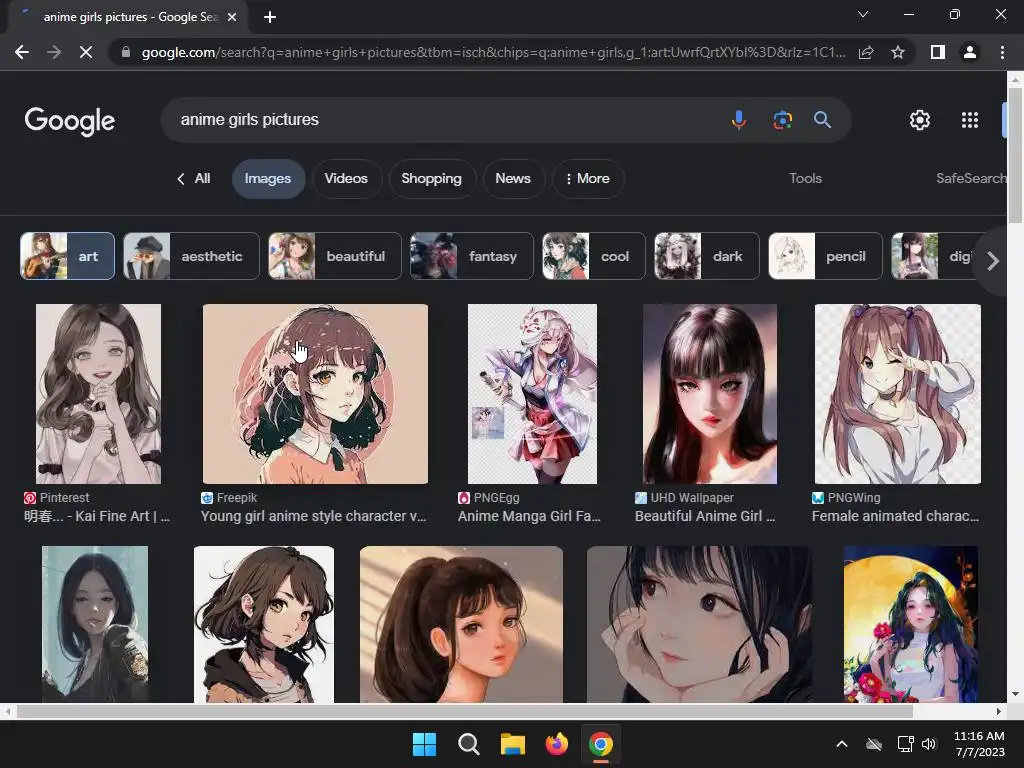Toggle the dark filter chip
The width and height of the screenshot is (1024, 768).
click(707, 256)
